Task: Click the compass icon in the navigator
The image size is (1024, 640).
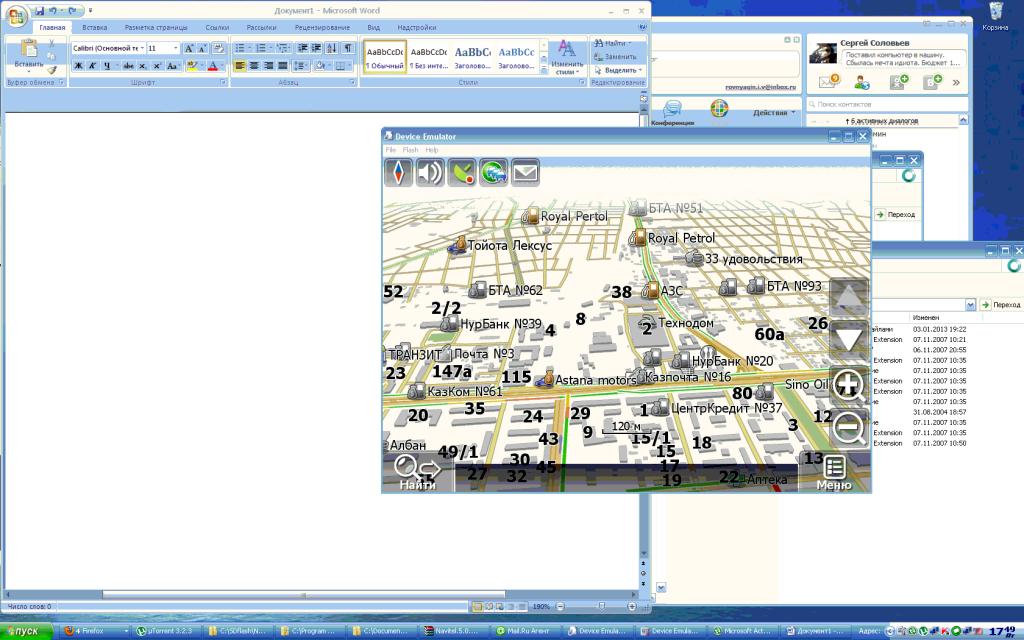Action: pyautogui.click(x=399, y=173)
